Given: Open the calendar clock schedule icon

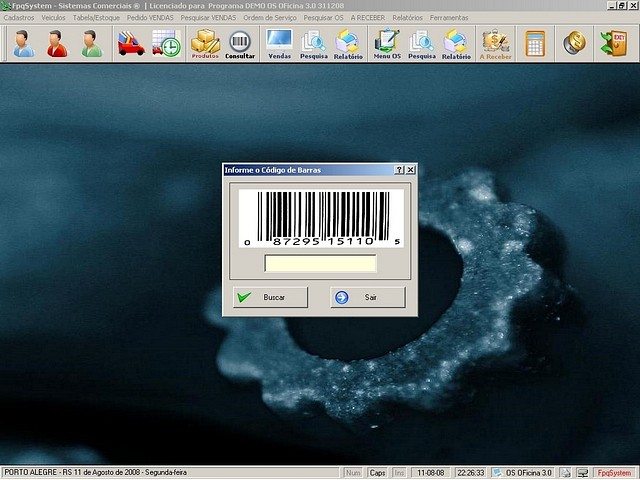Looking at the screenshot, I should [x=166, y=44].
